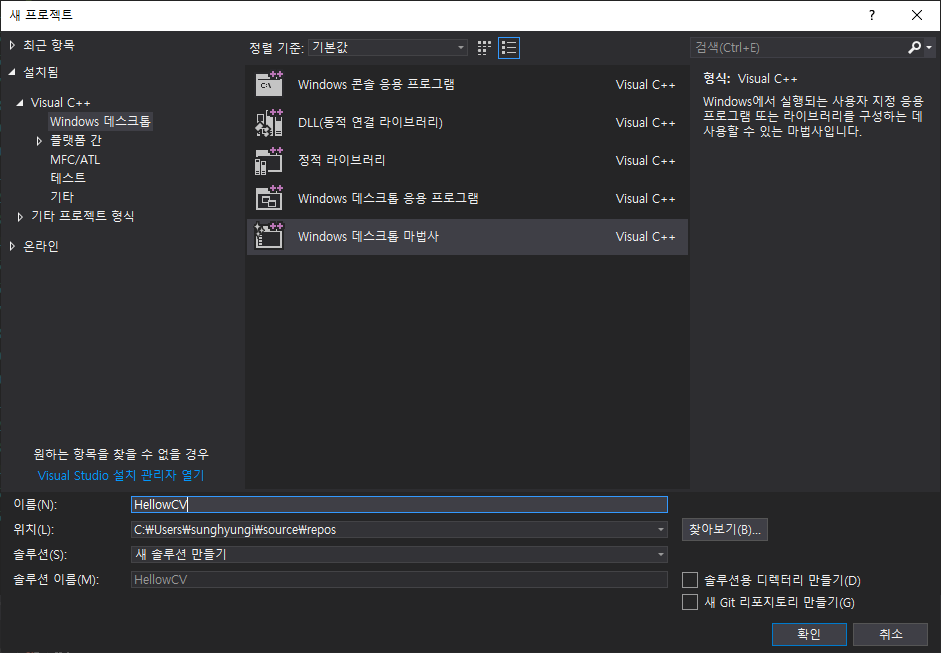Expand the 온라인 tree node

[x=12, y=246]
